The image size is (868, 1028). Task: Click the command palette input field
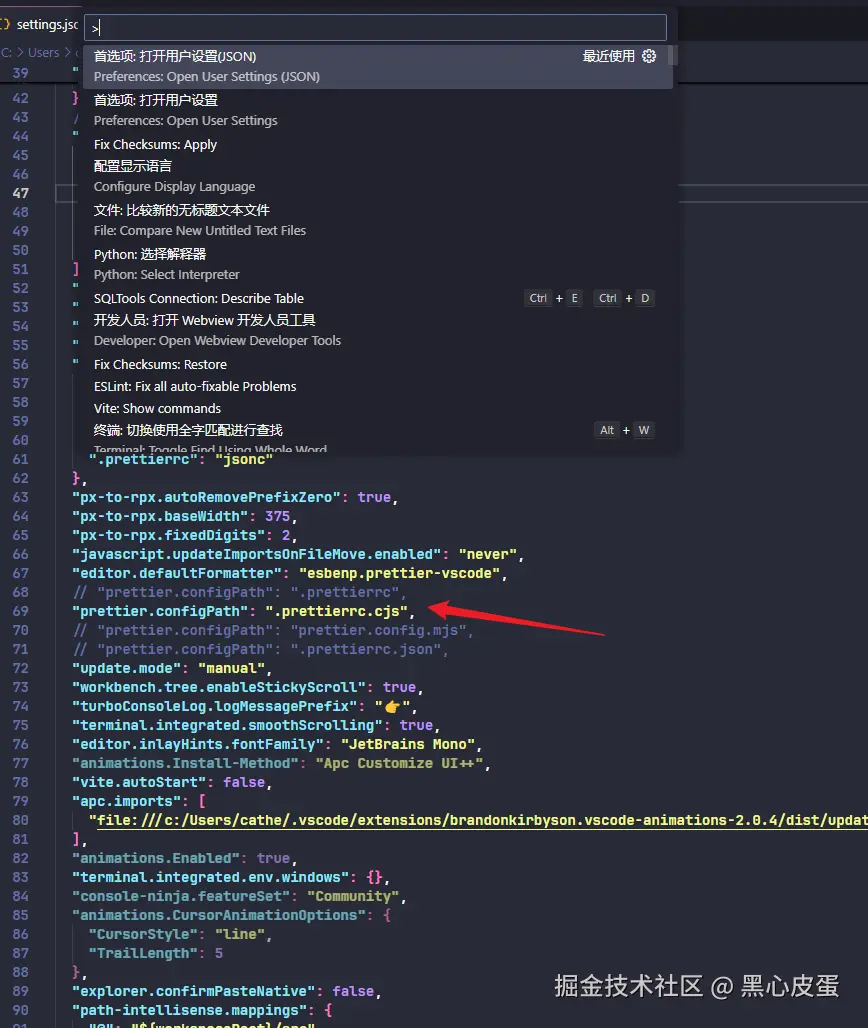click(x=375, y=28)
